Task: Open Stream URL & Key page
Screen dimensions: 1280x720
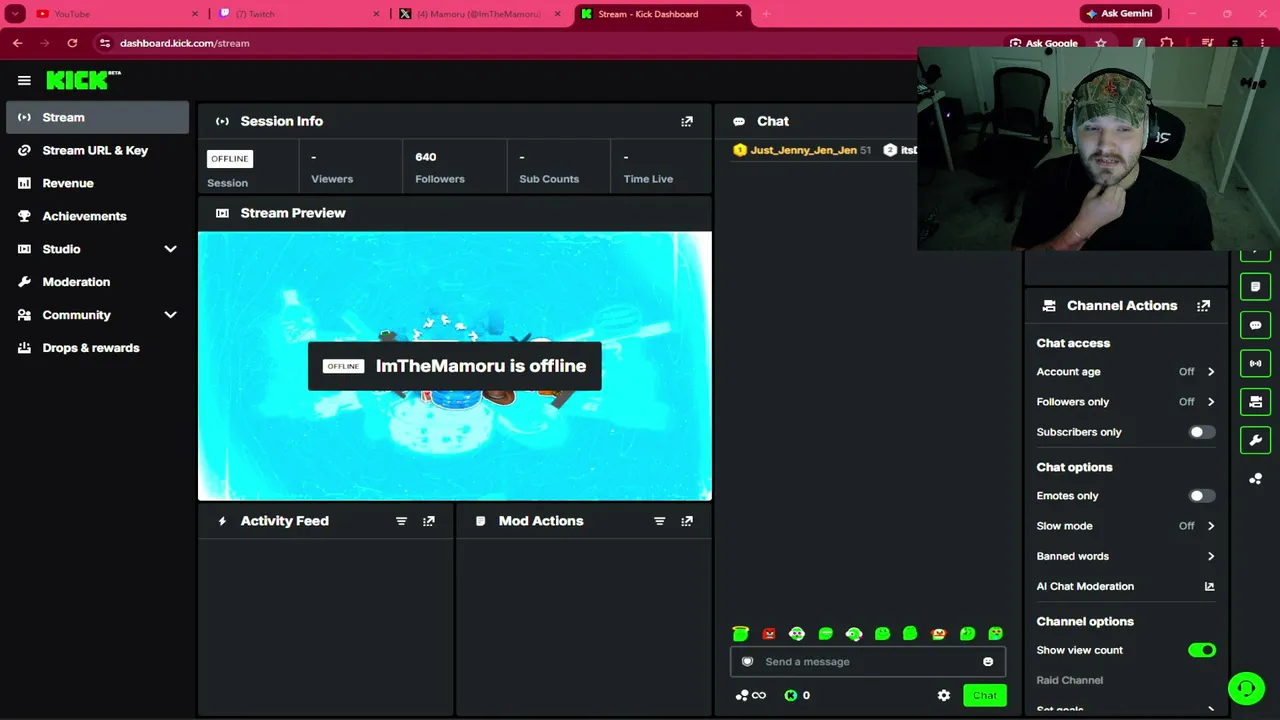Action: 97,150
